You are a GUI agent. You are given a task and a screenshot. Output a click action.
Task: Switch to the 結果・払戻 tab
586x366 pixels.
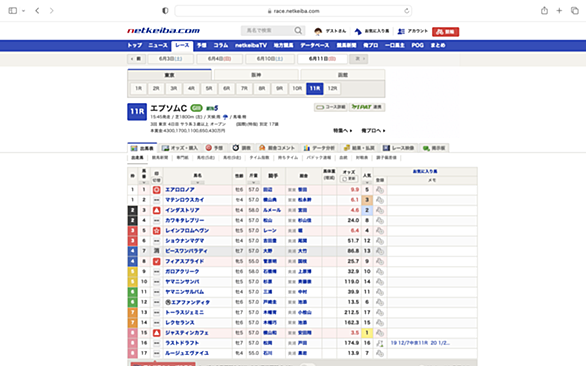pyautogui.click(x=359, y=148)
